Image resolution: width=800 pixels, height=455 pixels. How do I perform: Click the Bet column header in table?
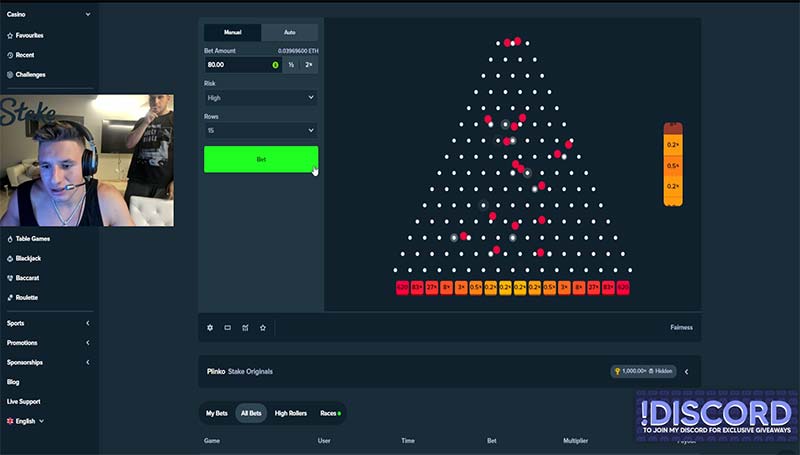492,441
